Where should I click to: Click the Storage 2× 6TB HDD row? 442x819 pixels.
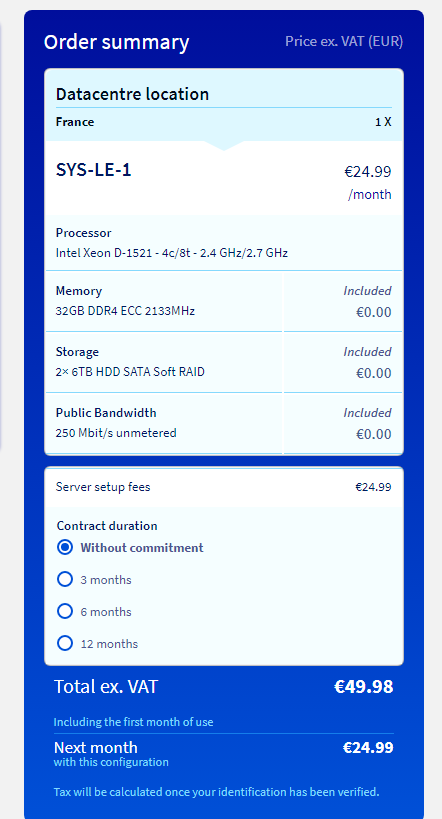coord(224,362)
